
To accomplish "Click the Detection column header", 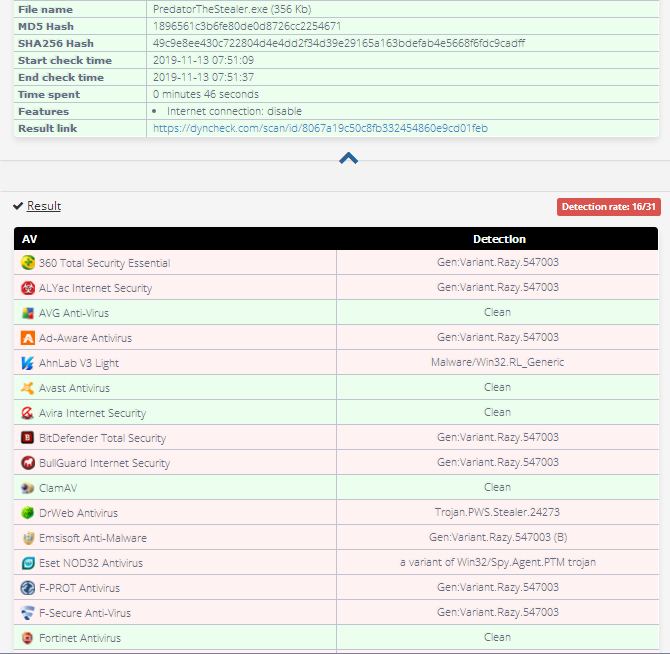I will click(x=499, y=239).
